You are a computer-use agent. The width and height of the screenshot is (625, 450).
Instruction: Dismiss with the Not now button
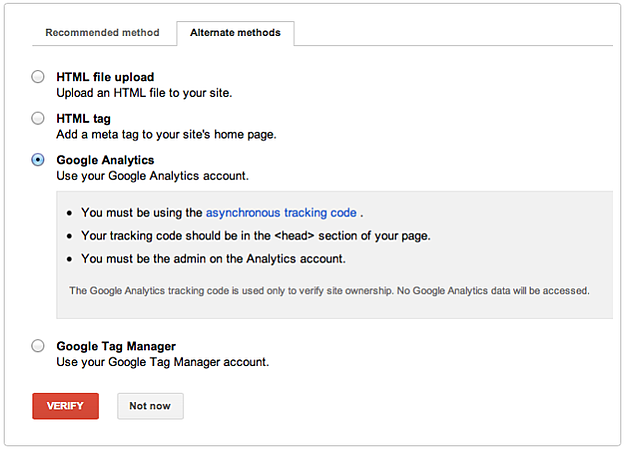pos(150,406)
